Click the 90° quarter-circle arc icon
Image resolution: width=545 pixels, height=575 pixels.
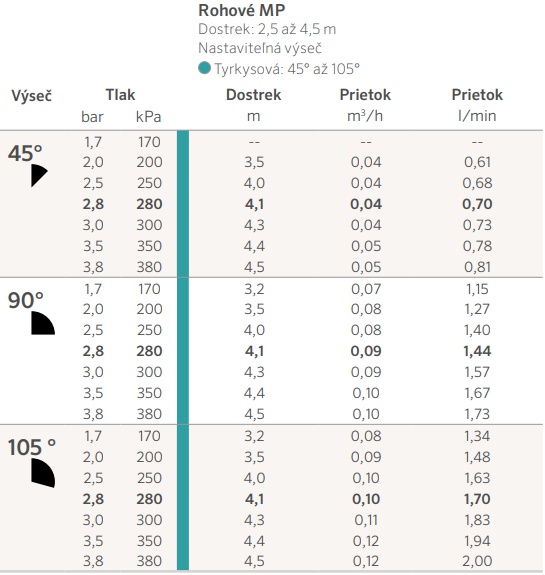click(x=43, y=323)
